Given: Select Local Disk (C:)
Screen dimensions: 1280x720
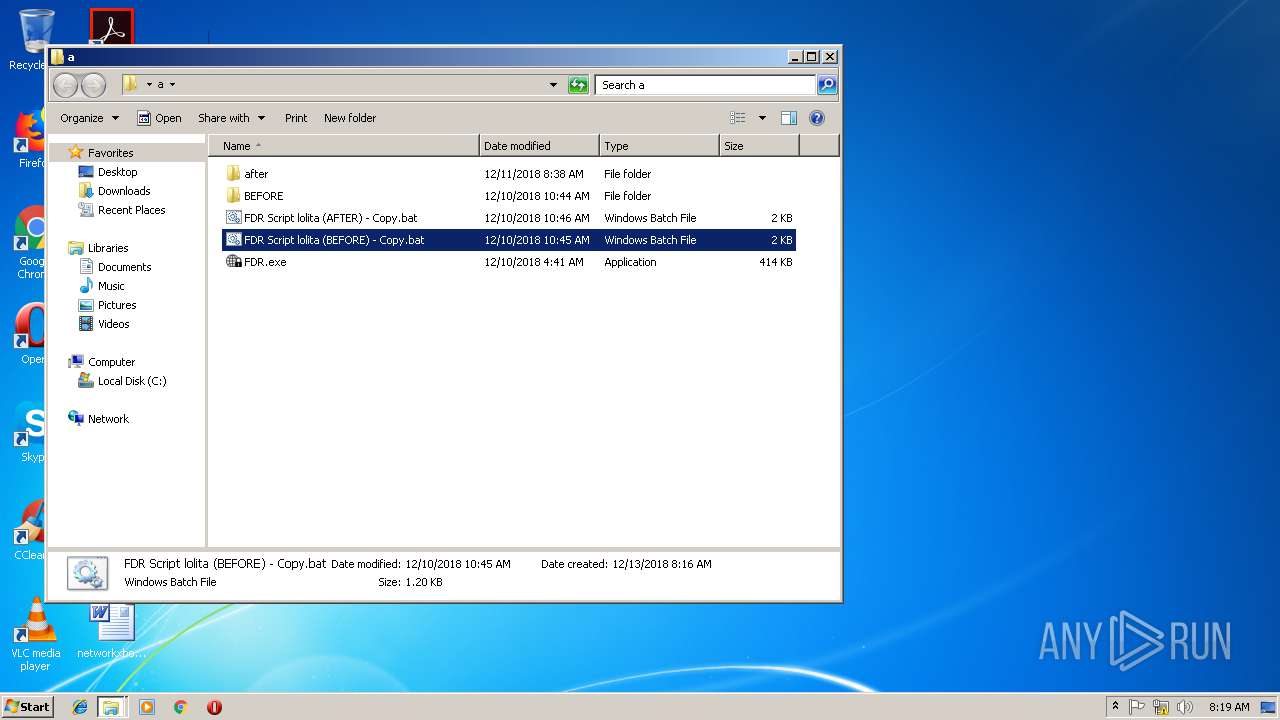Looking at the screenshot, I should tap(132, 381).
